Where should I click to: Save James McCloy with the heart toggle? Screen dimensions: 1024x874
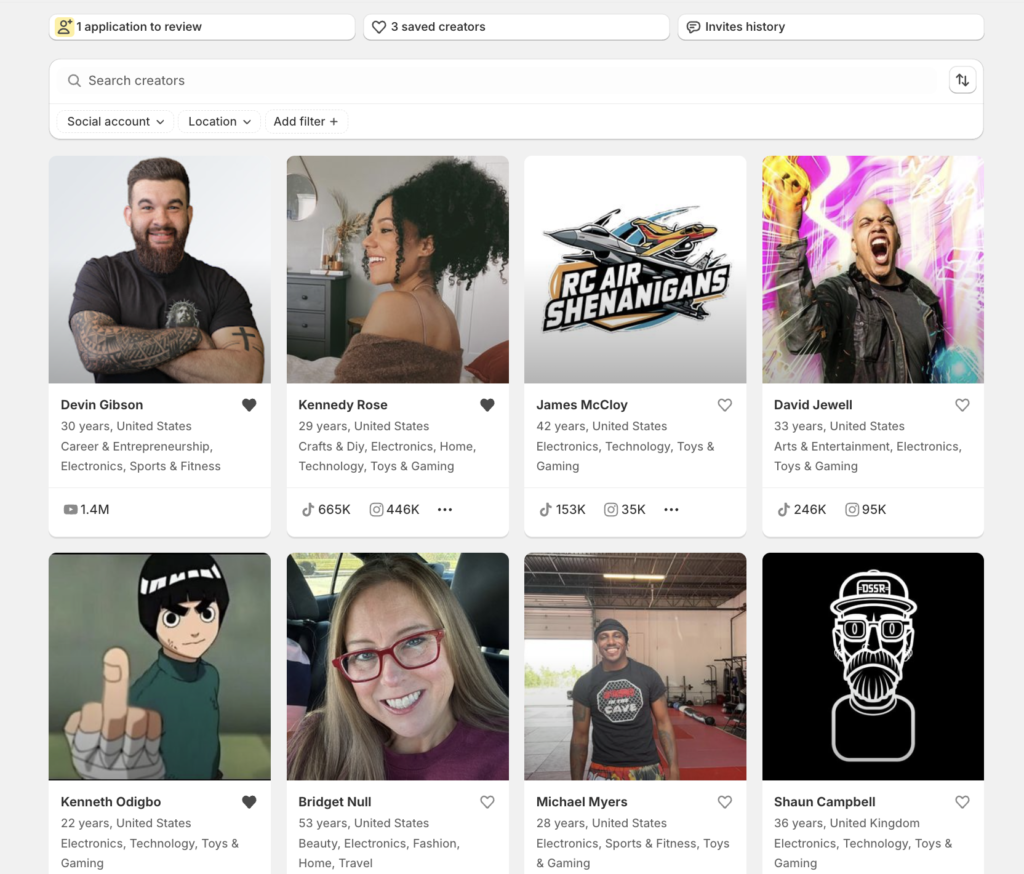[x=725, y=405]
